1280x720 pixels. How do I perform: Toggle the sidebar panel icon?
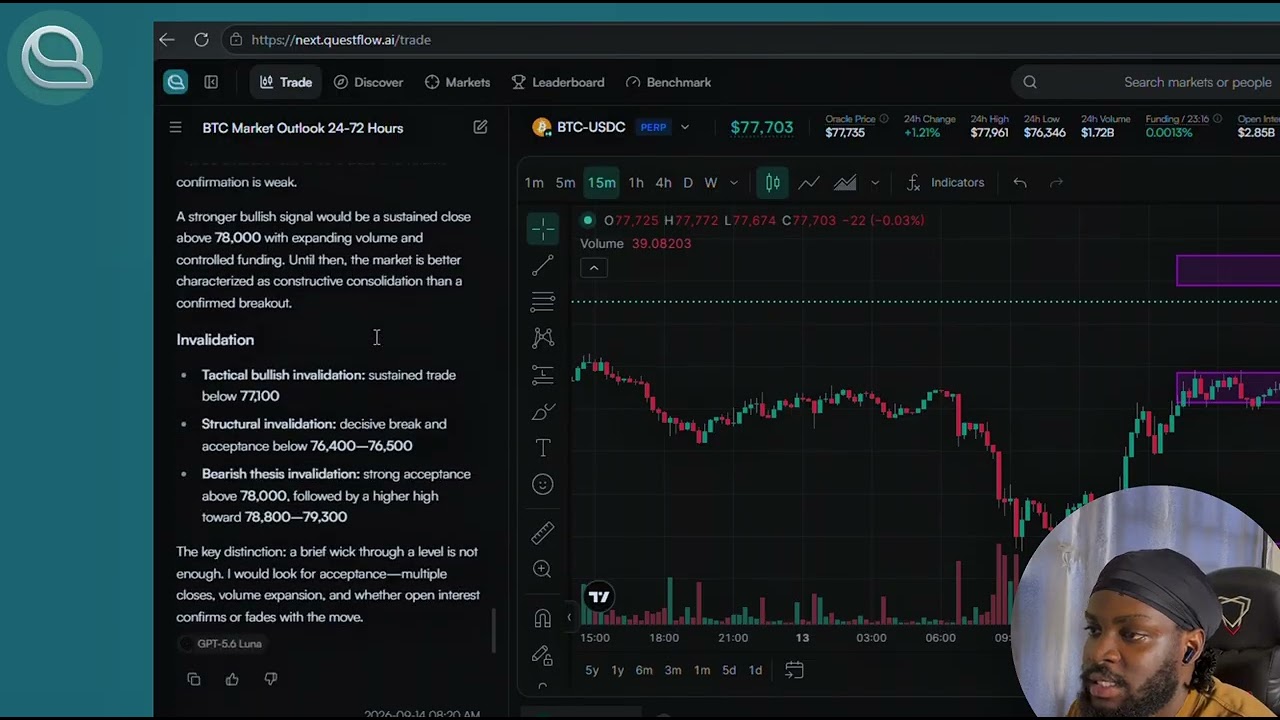(x=211, y=82)
